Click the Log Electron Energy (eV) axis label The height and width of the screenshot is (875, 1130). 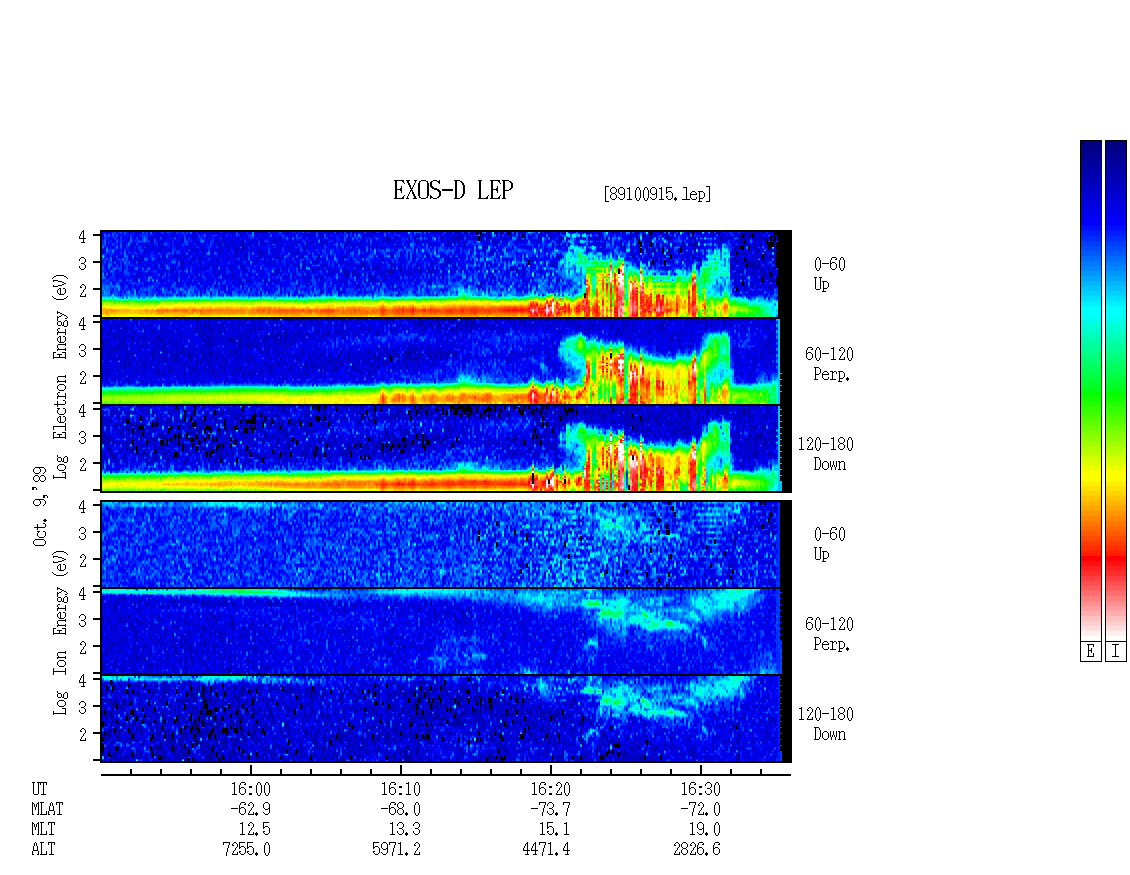60,376
